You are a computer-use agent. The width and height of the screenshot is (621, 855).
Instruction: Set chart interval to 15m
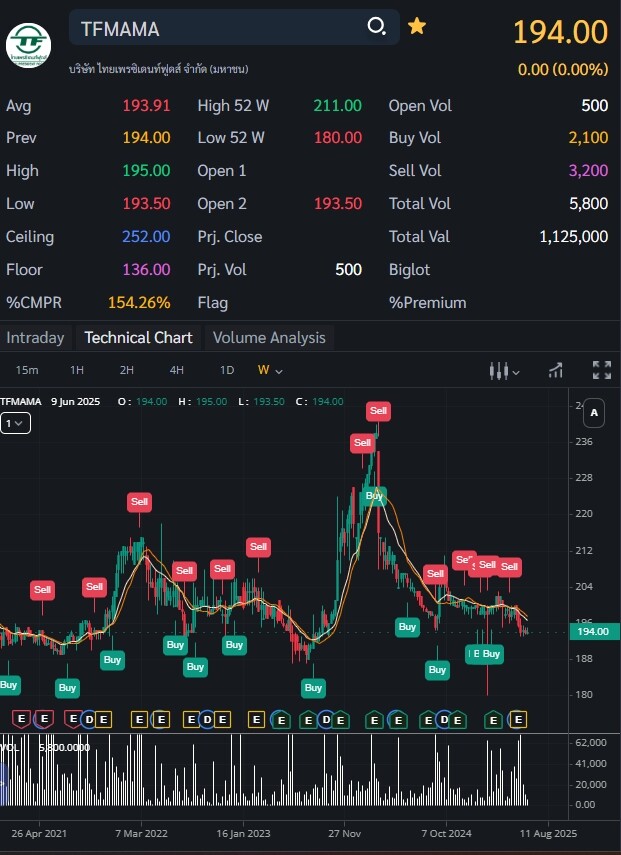(x=27, y=370)
